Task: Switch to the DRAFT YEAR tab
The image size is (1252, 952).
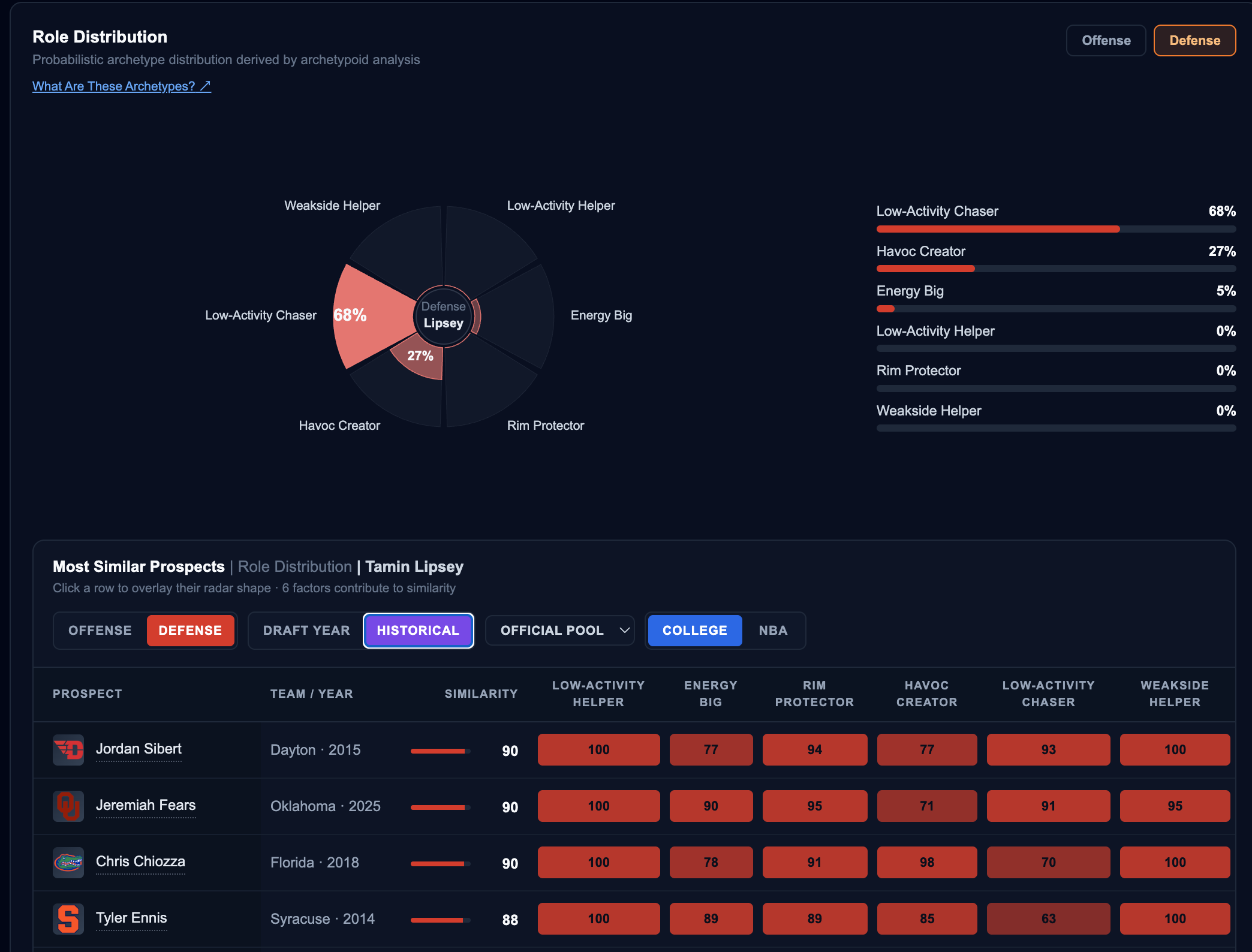Action: (306, 631)
